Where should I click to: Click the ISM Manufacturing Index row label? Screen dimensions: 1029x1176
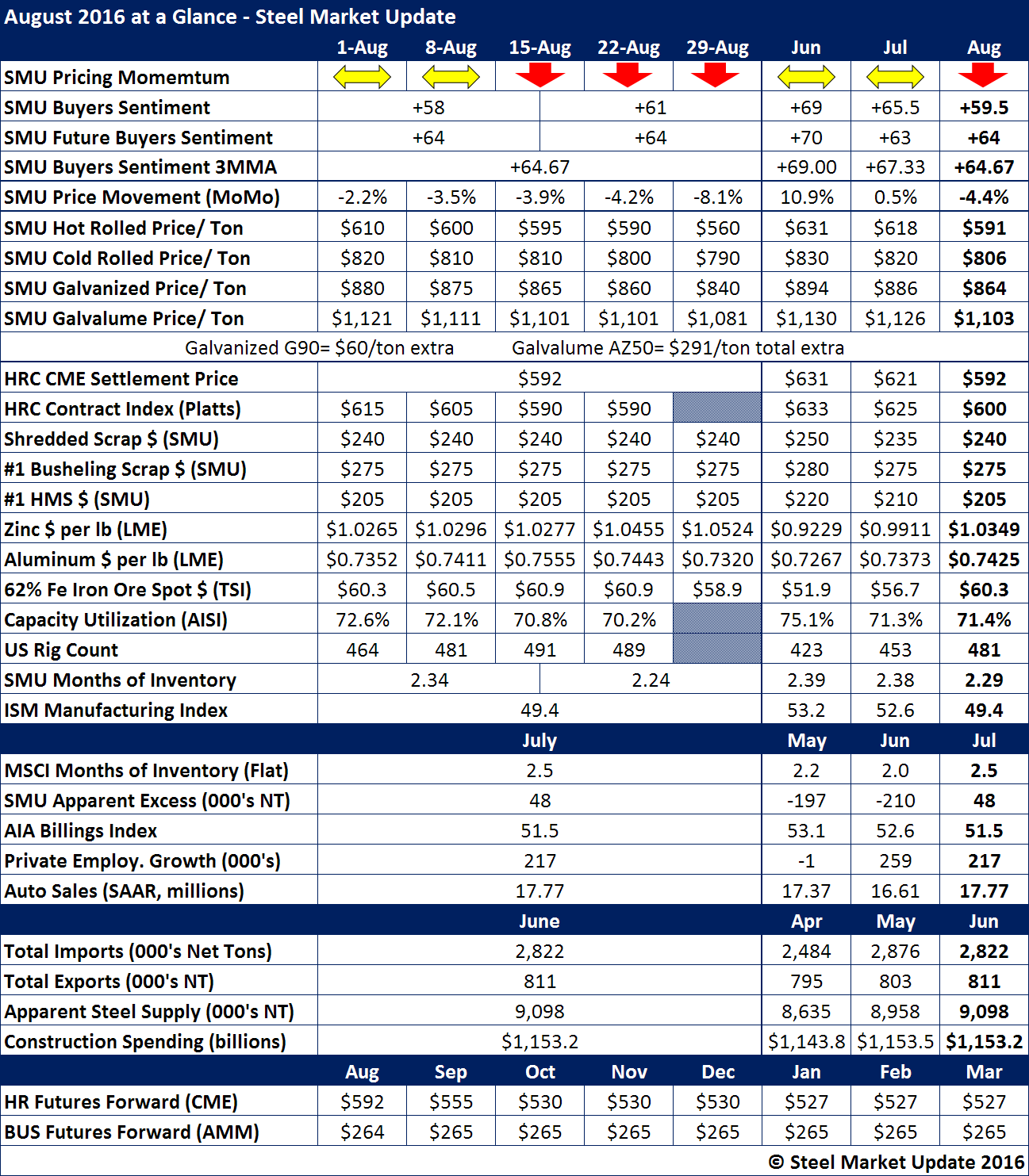(x=116, y=711)
